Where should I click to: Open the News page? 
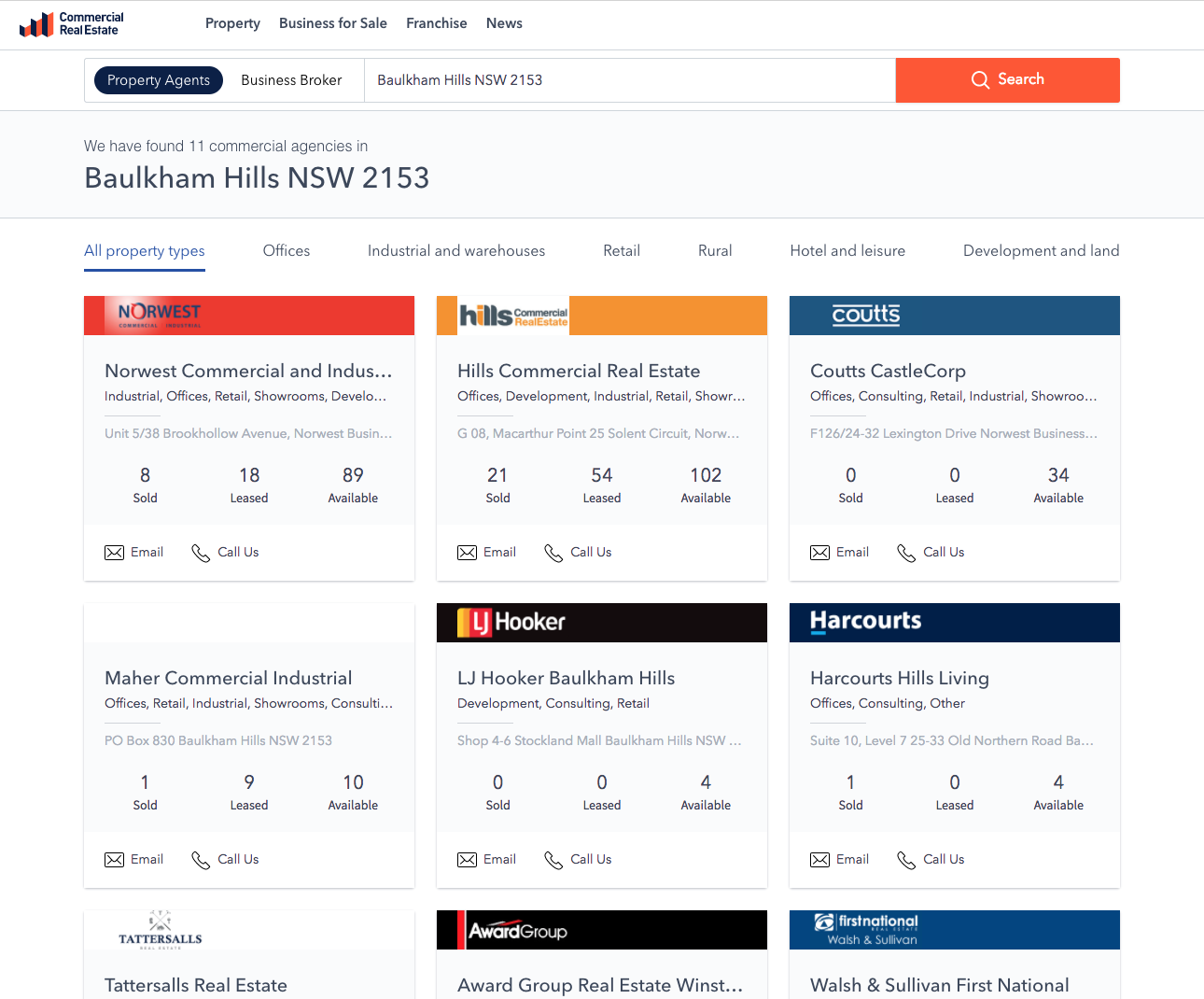(x=504, y=23)
